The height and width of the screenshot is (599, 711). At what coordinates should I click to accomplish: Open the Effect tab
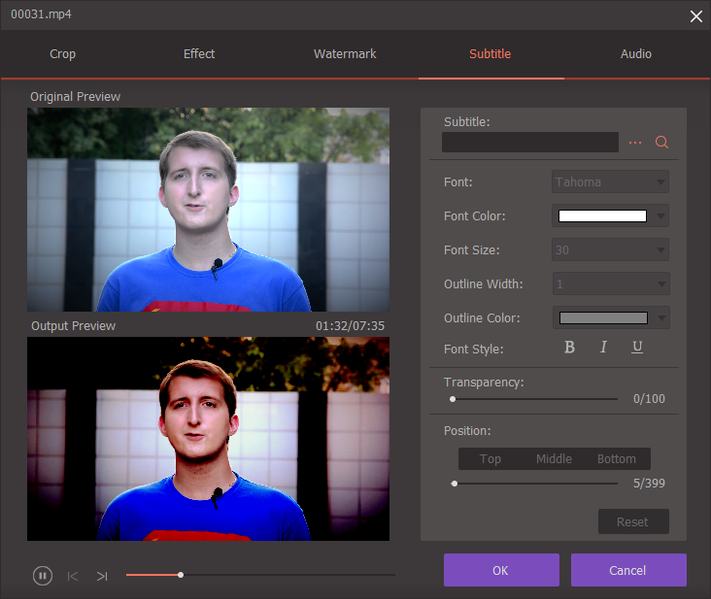tap(199, 54)
